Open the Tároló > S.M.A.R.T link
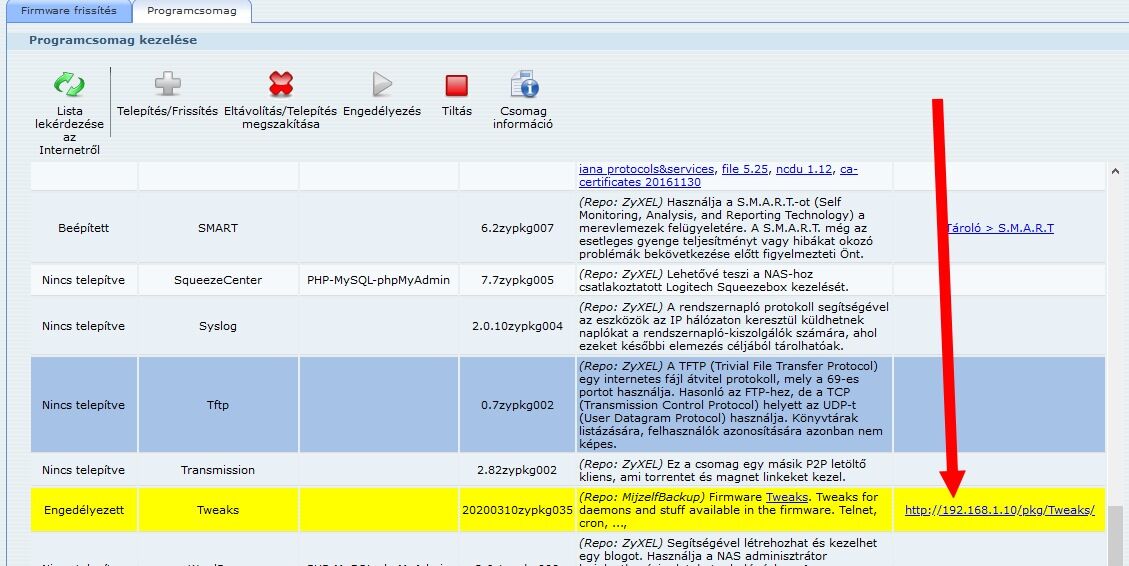 click(x=999, y=228)
